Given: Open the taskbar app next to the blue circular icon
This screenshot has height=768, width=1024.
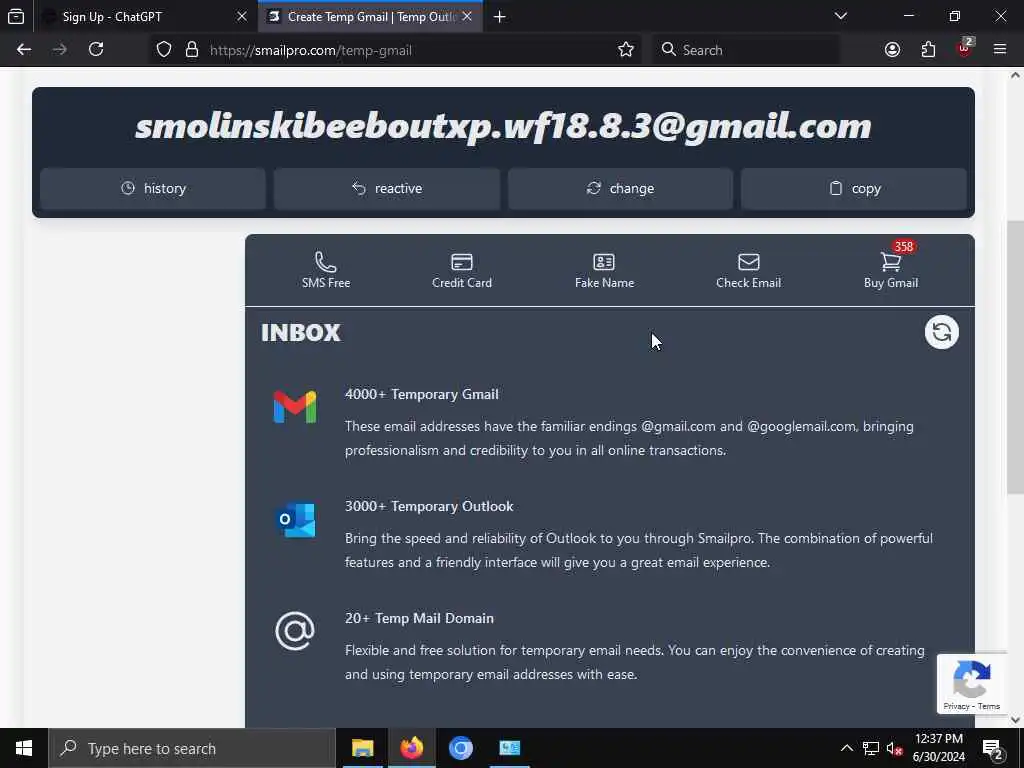Looking at the screenshot, I should click(509, 748).
